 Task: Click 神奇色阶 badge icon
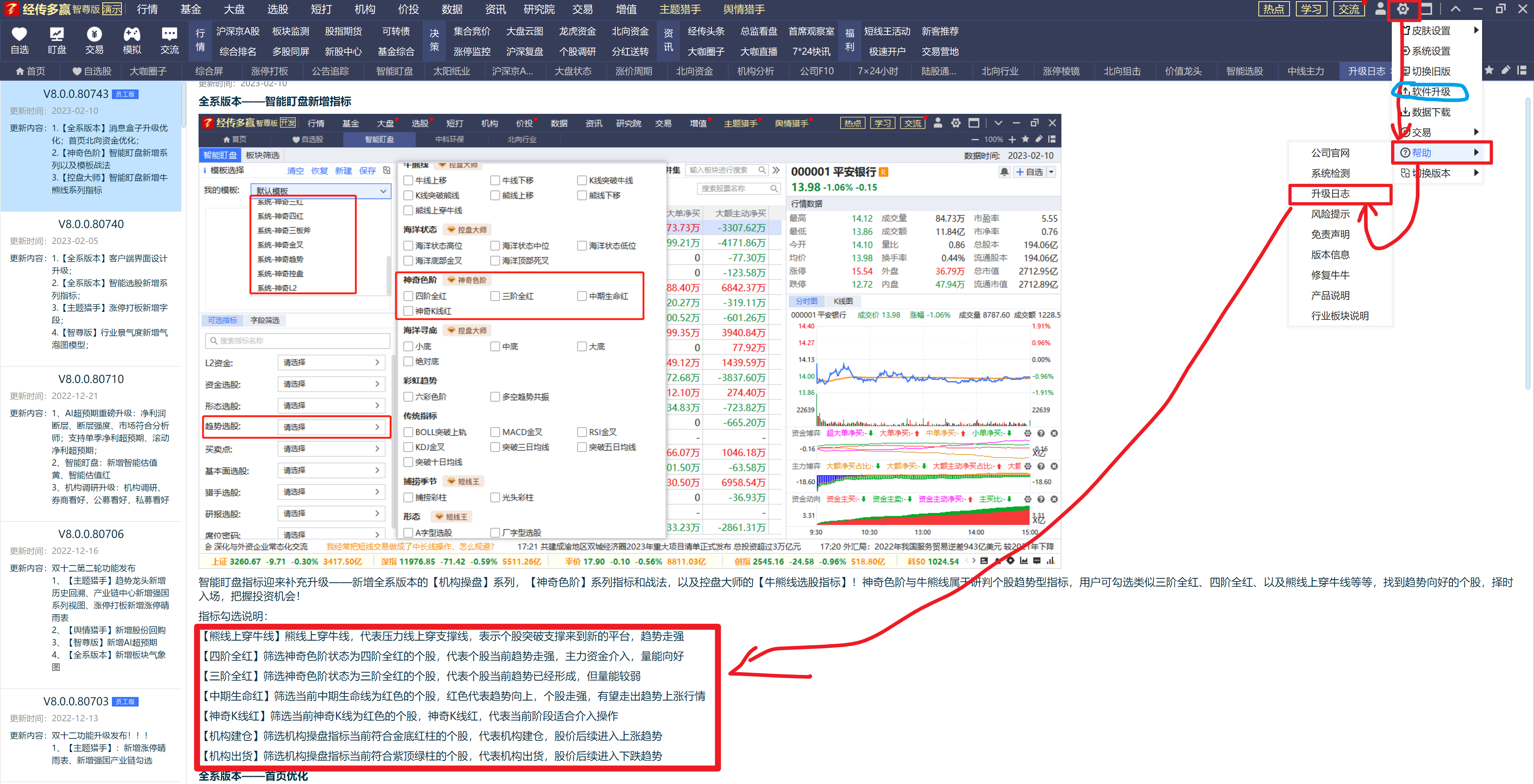(x=467, y=280)
